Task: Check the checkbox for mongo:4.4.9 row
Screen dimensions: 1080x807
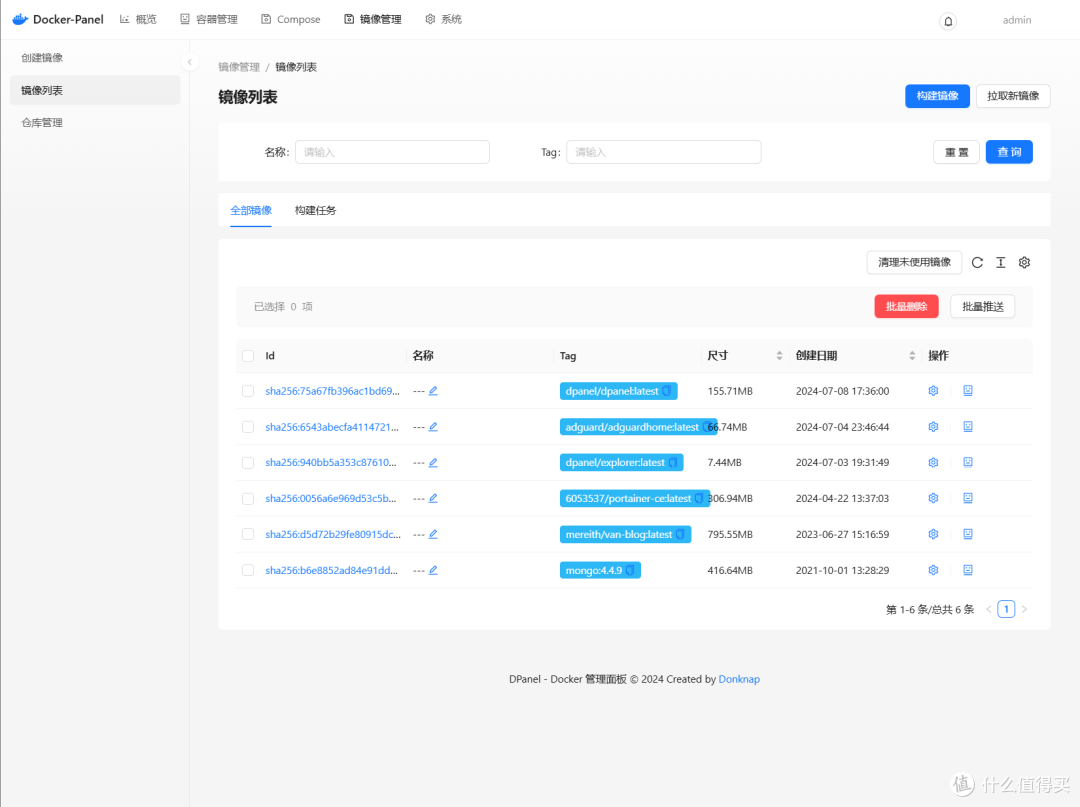Action: [x=248, y=569]
